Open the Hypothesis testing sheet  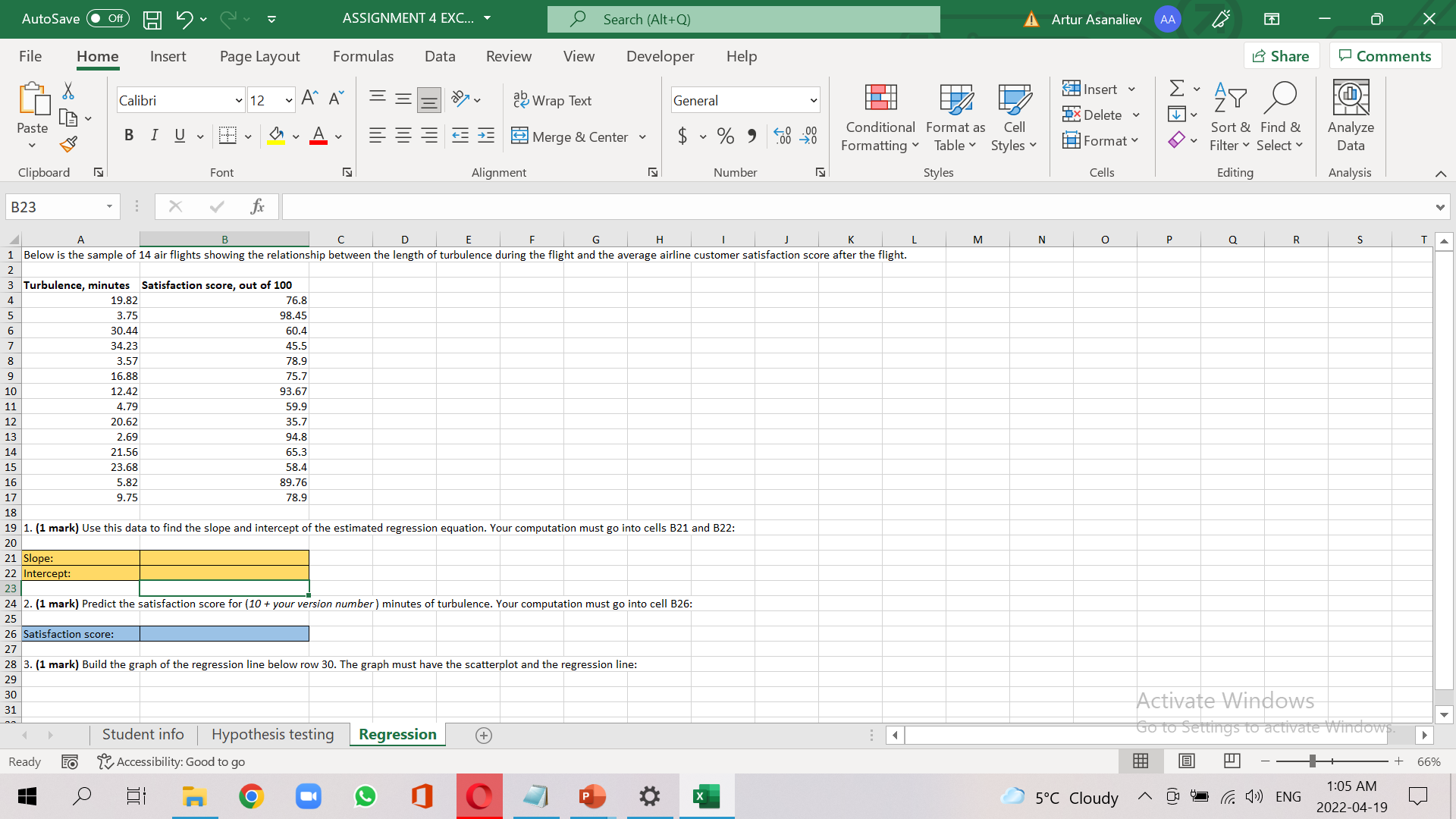point(272,734)
